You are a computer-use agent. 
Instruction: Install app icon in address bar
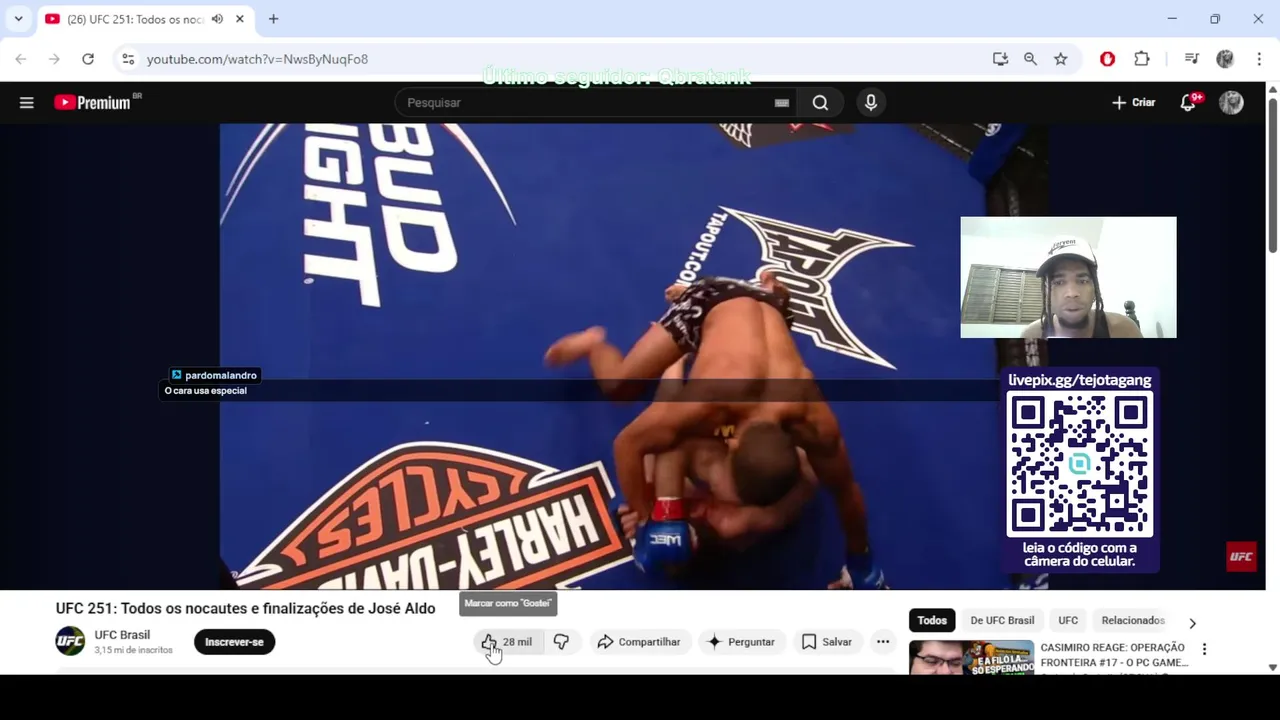tap(1000, 59)
